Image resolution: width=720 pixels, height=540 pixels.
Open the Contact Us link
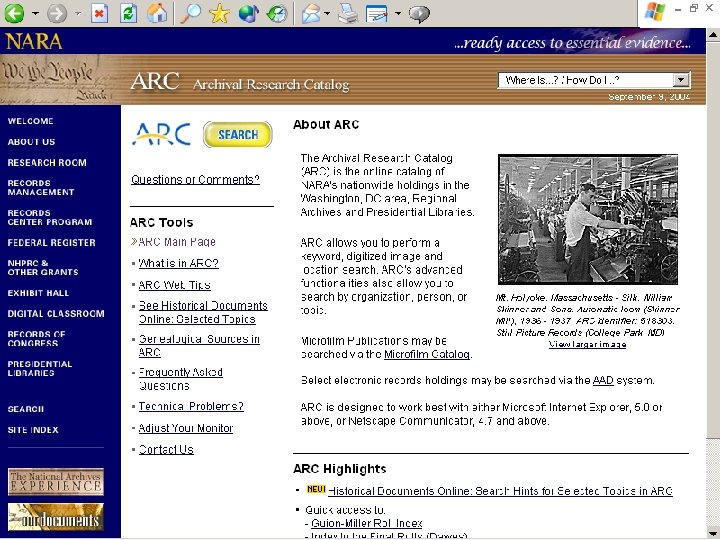[166, 450]
